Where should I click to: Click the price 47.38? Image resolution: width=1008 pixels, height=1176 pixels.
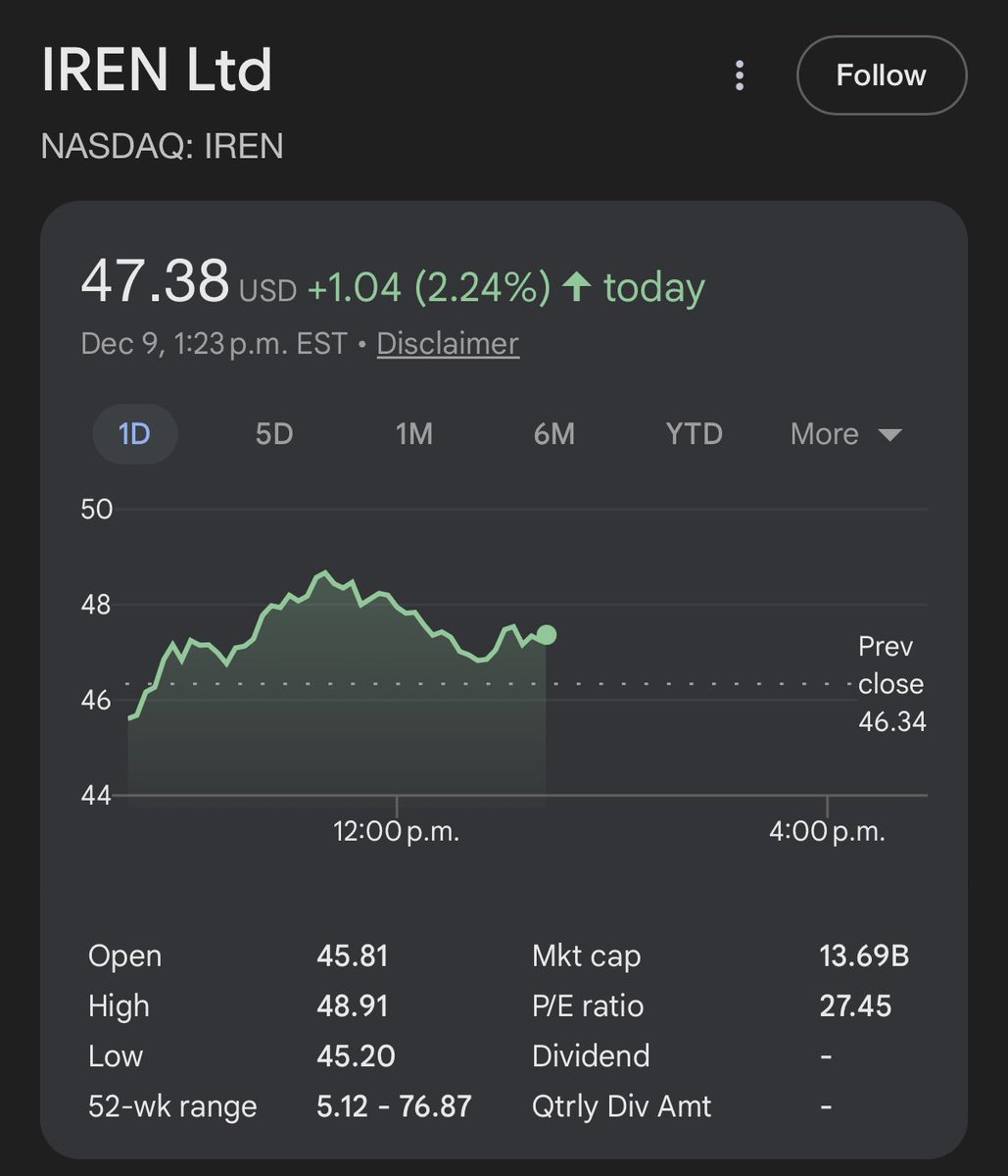[155, 281]
